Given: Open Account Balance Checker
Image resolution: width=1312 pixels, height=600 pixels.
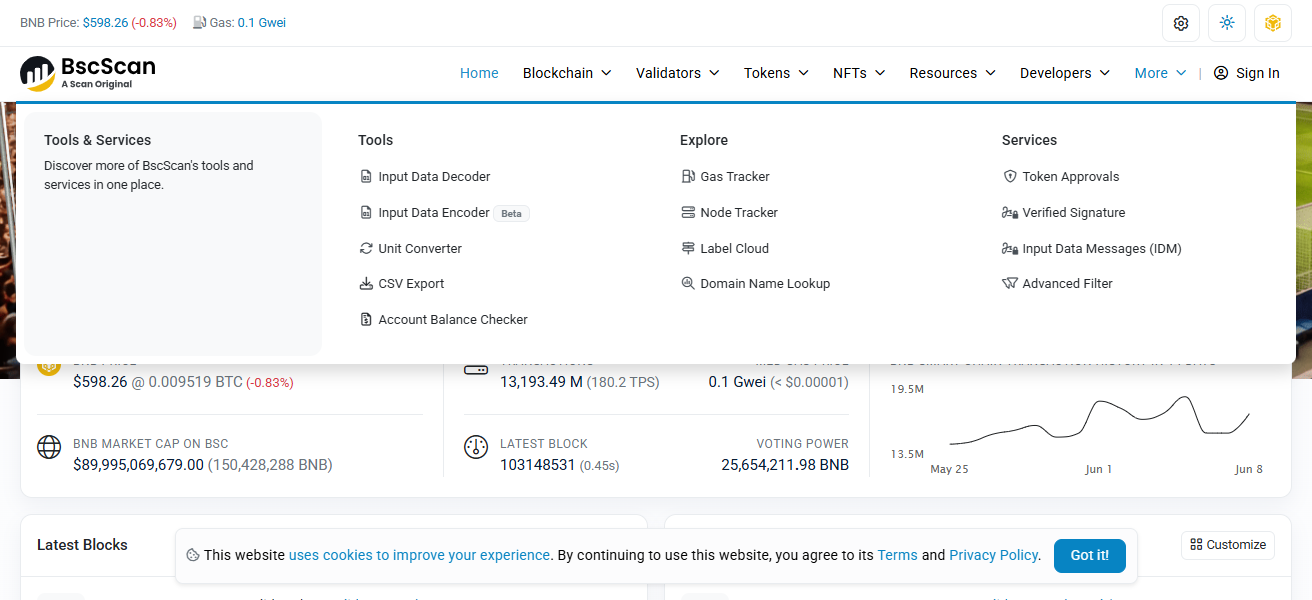Looking at the screenshot, I should click(x=444, y=320).
